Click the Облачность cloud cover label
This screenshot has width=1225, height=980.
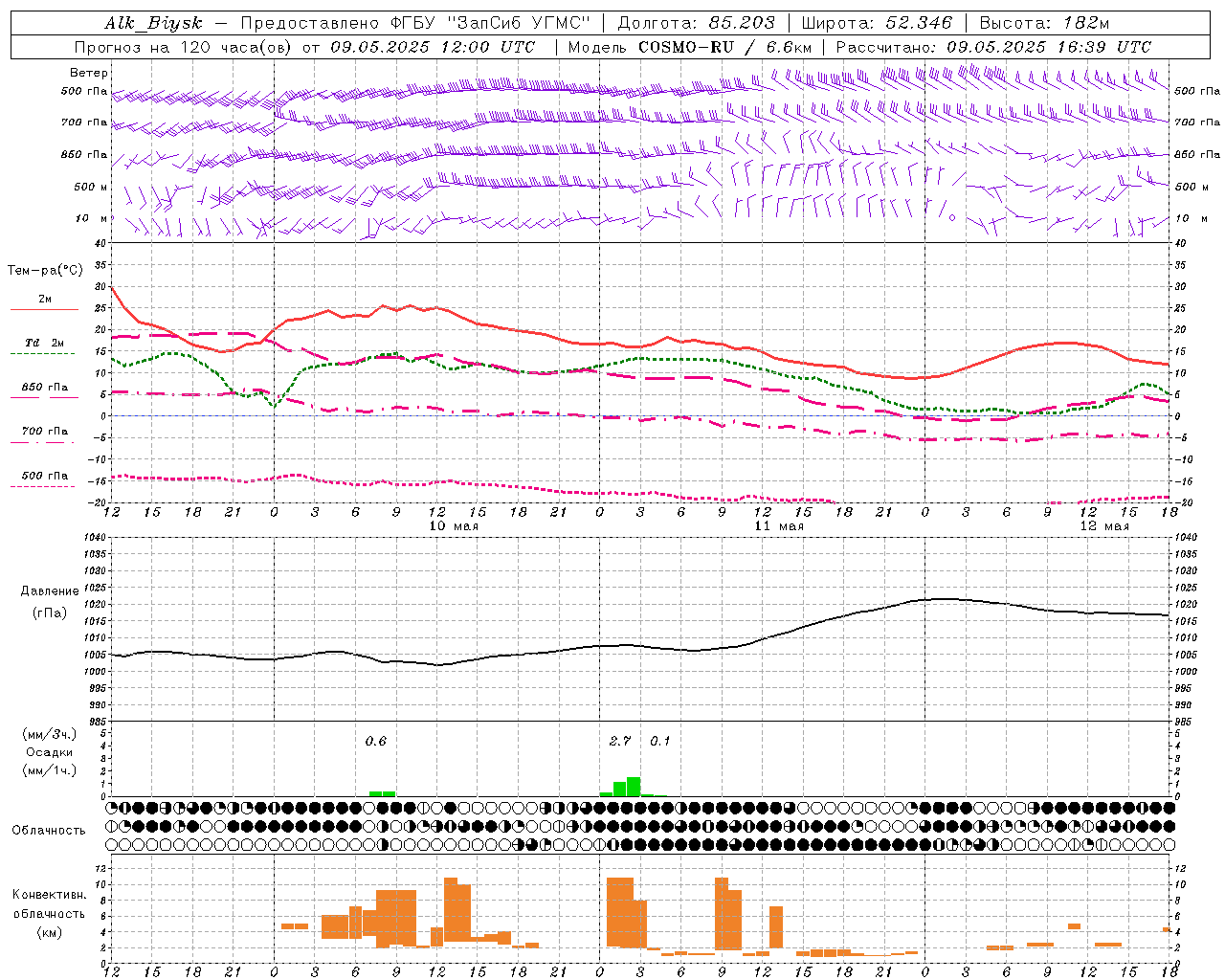pos(49,830)
